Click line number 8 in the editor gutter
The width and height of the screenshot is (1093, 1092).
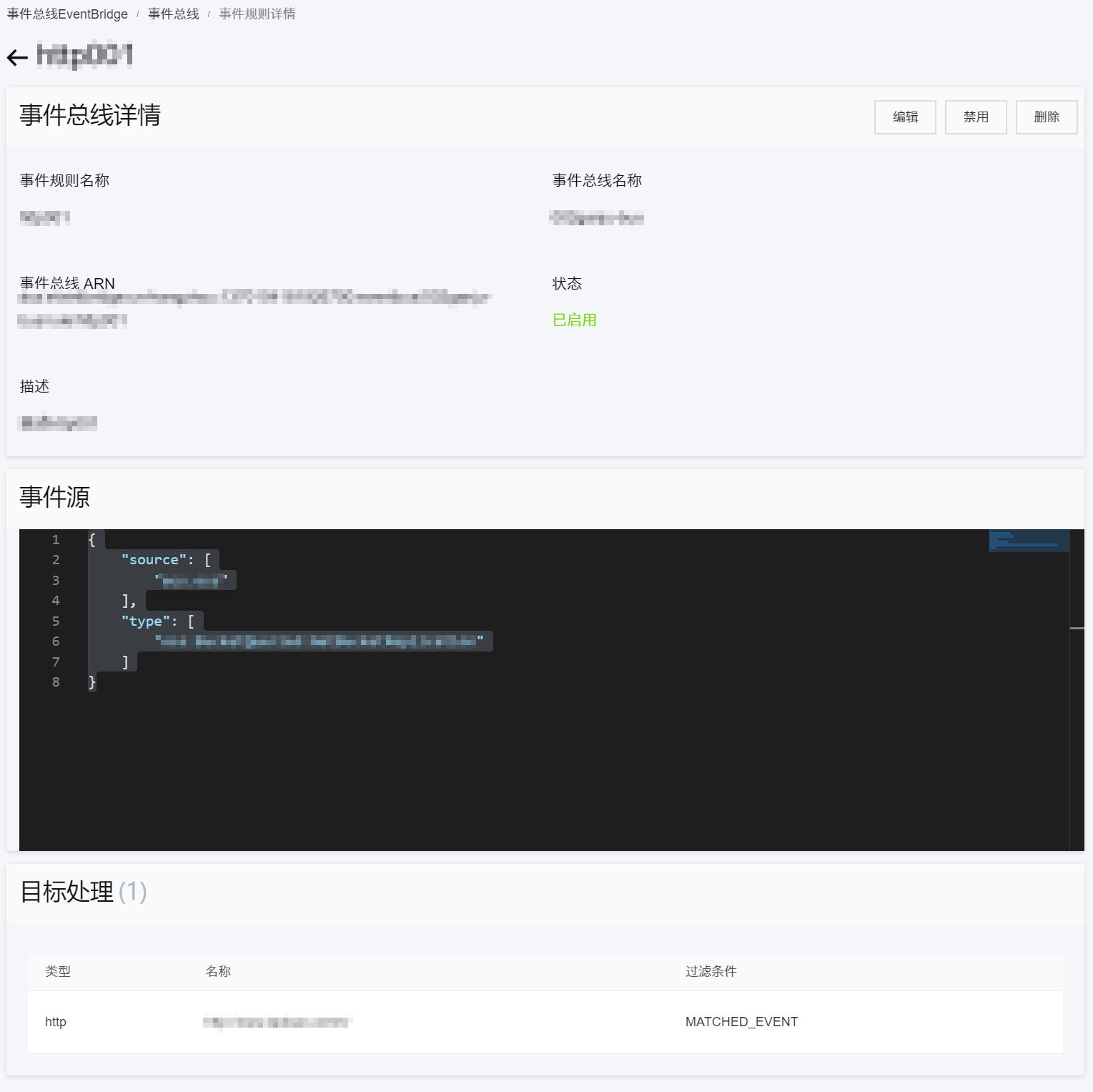pos(56,682)
